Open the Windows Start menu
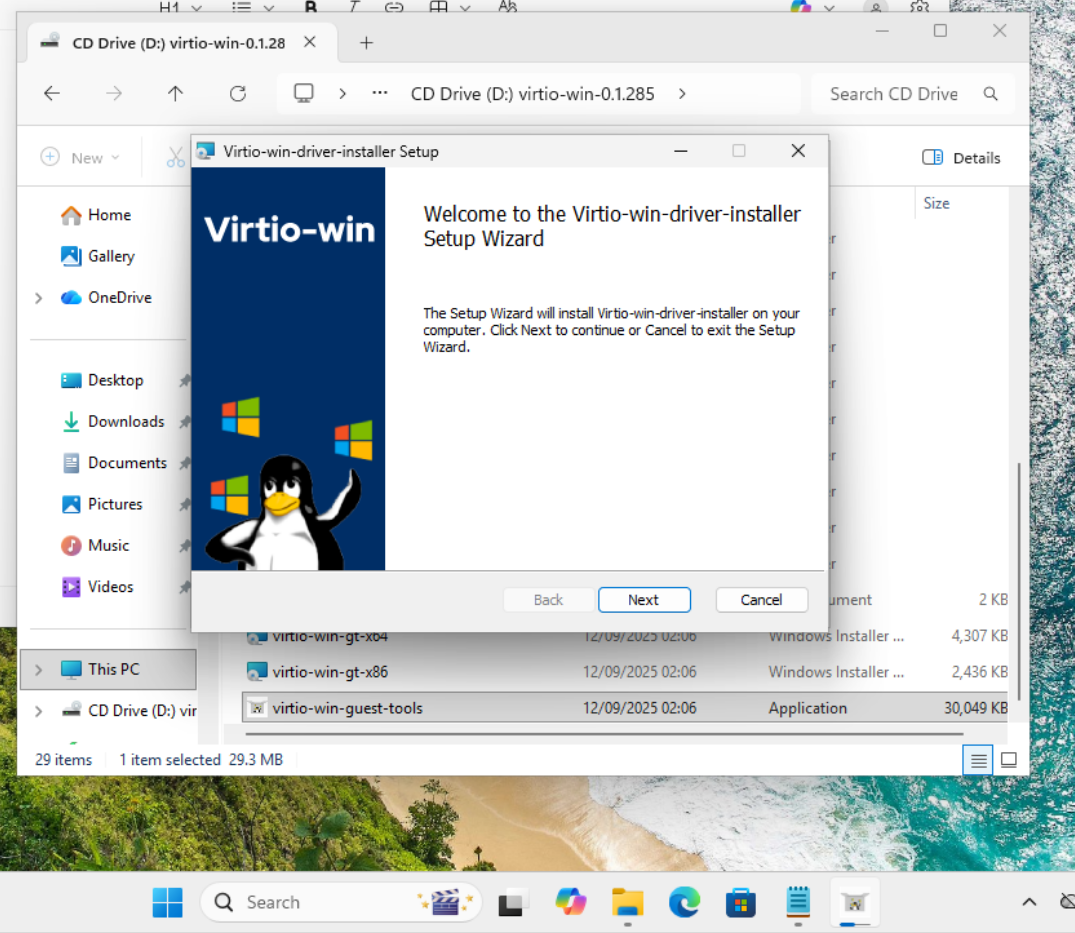 tap(167, 902)
